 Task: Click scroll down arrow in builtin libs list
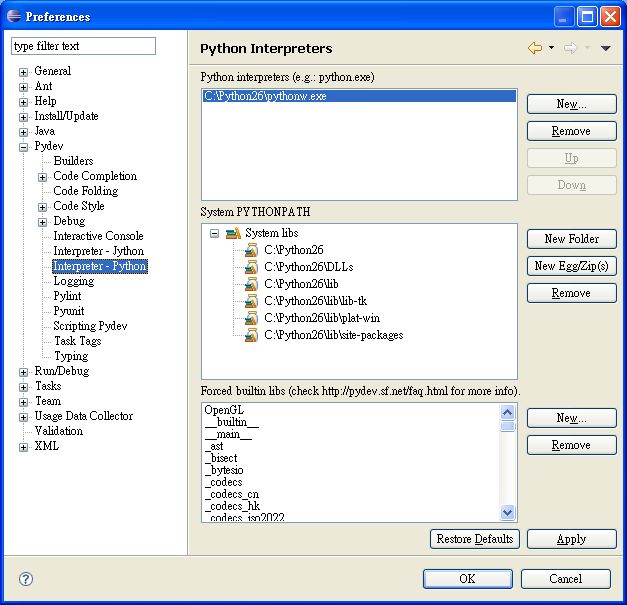coord(507,512)
